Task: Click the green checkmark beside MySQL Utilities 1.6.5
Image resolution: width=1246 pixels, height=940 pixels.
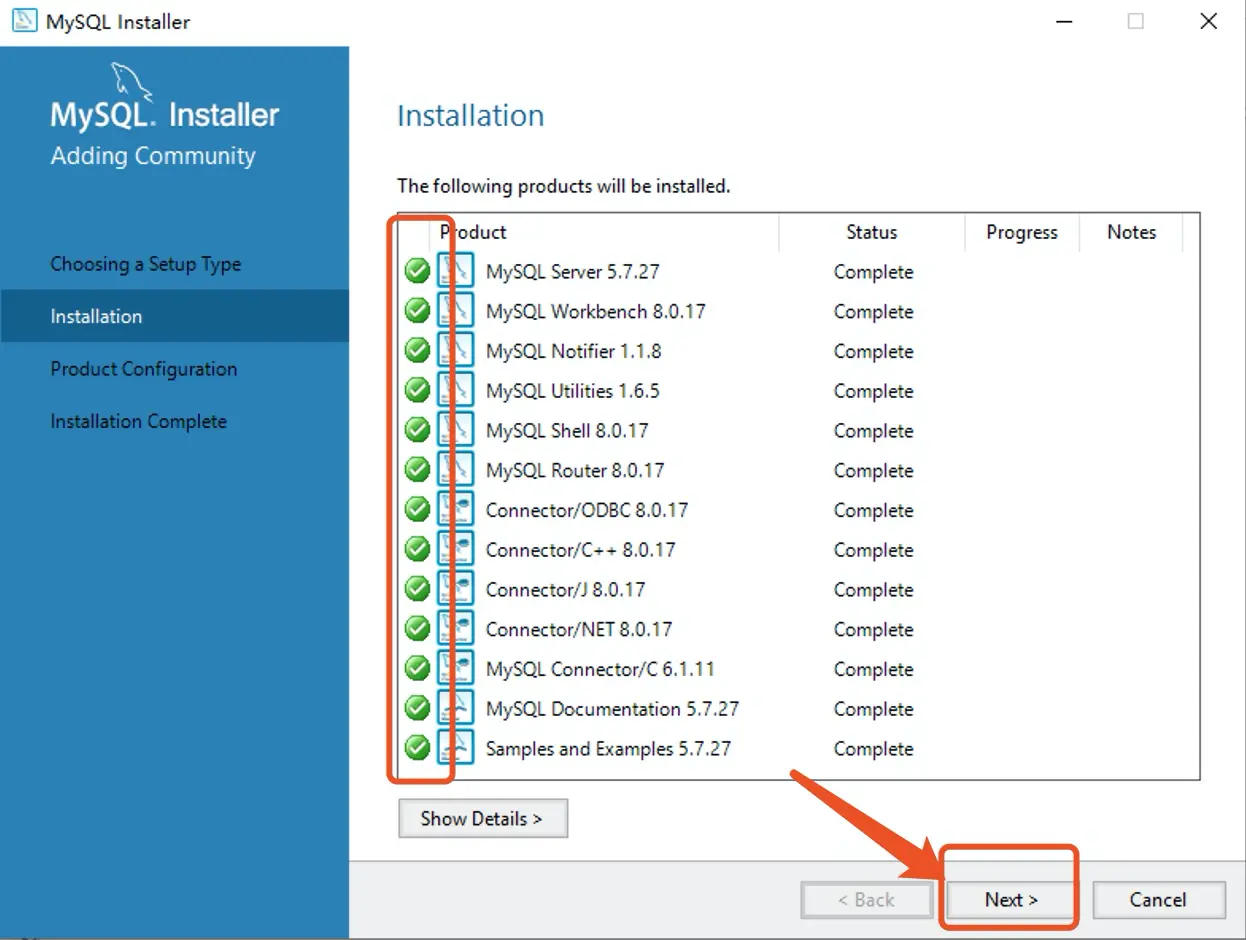Action: [417, 390]
